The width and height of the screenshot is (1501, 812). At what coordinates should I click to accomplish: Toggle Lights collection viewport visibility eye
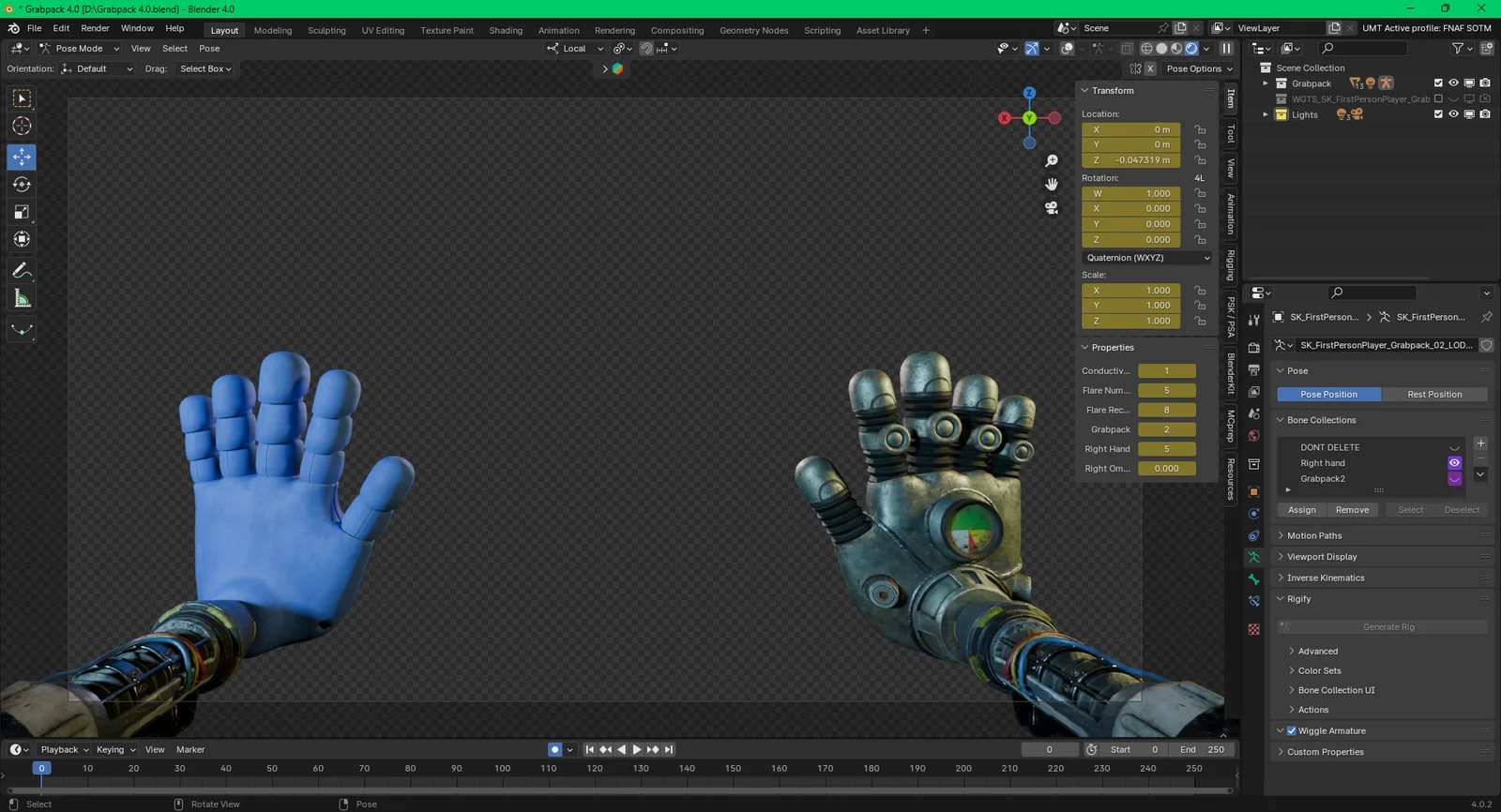(x=1453, y=114)
